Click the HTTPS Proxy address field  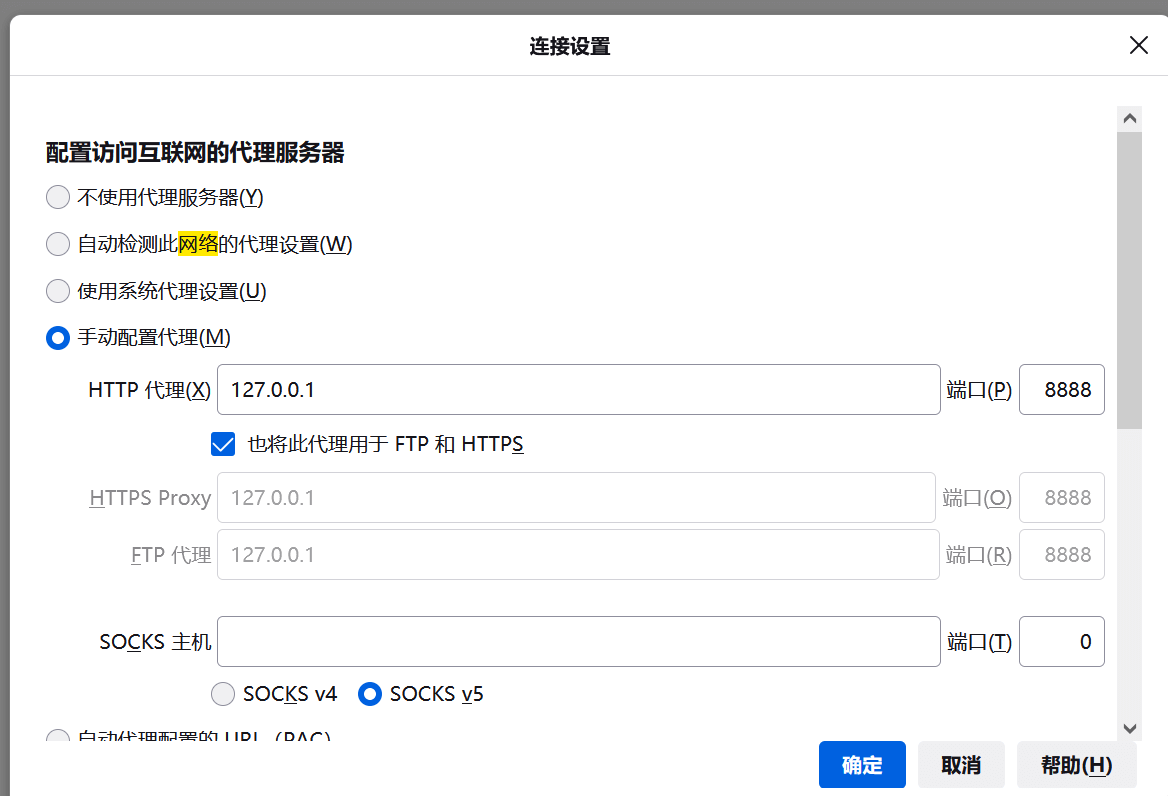[576, 497]
